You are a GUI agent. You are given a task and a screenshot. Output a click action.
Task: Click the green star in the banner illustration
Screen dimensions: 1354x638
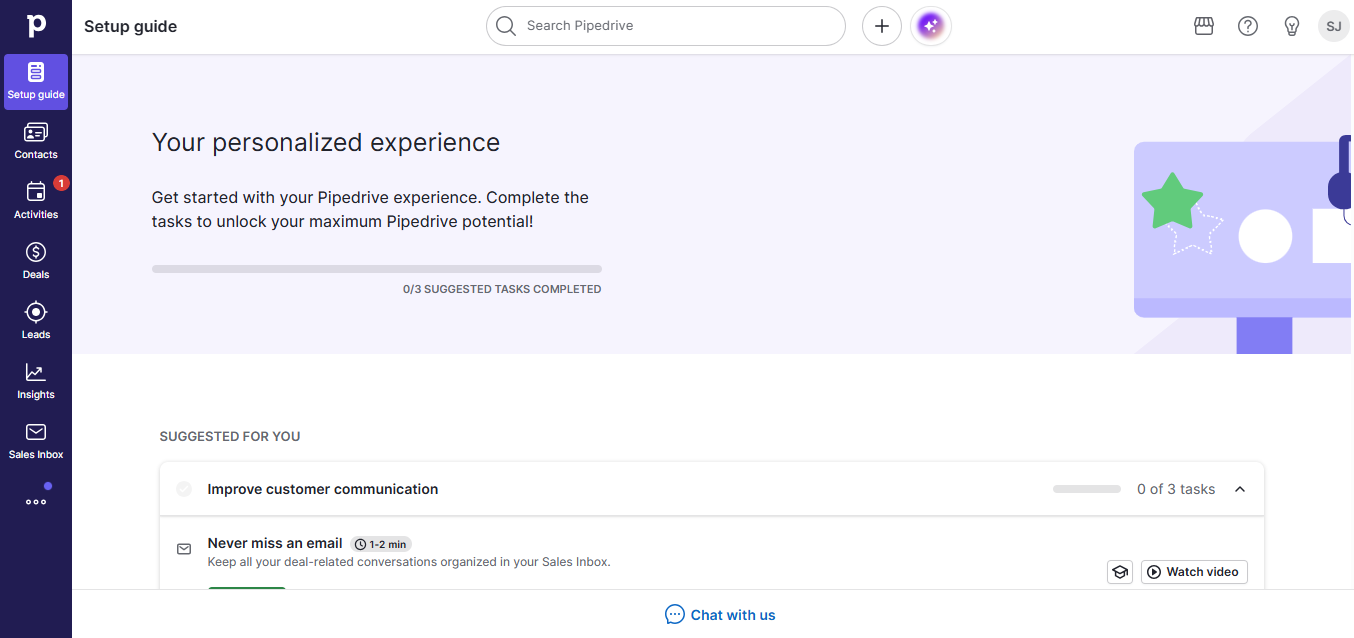pos(1172,202)
